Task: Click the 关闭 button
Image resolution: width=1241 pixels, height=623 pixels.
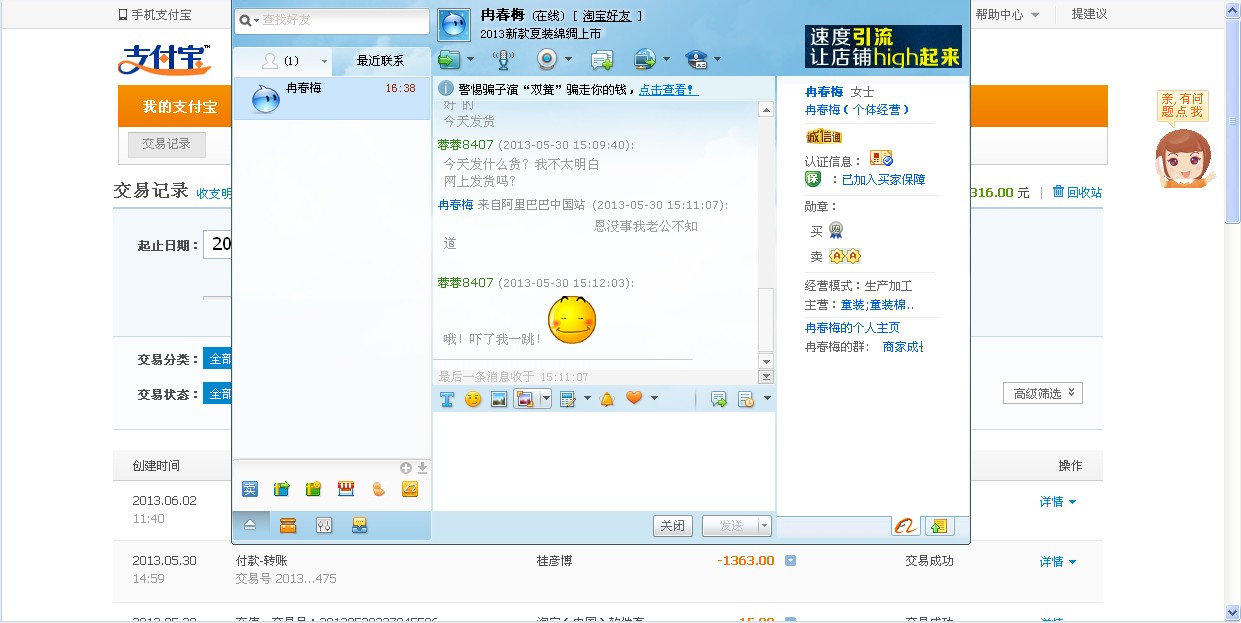Action: click(673, 526)
